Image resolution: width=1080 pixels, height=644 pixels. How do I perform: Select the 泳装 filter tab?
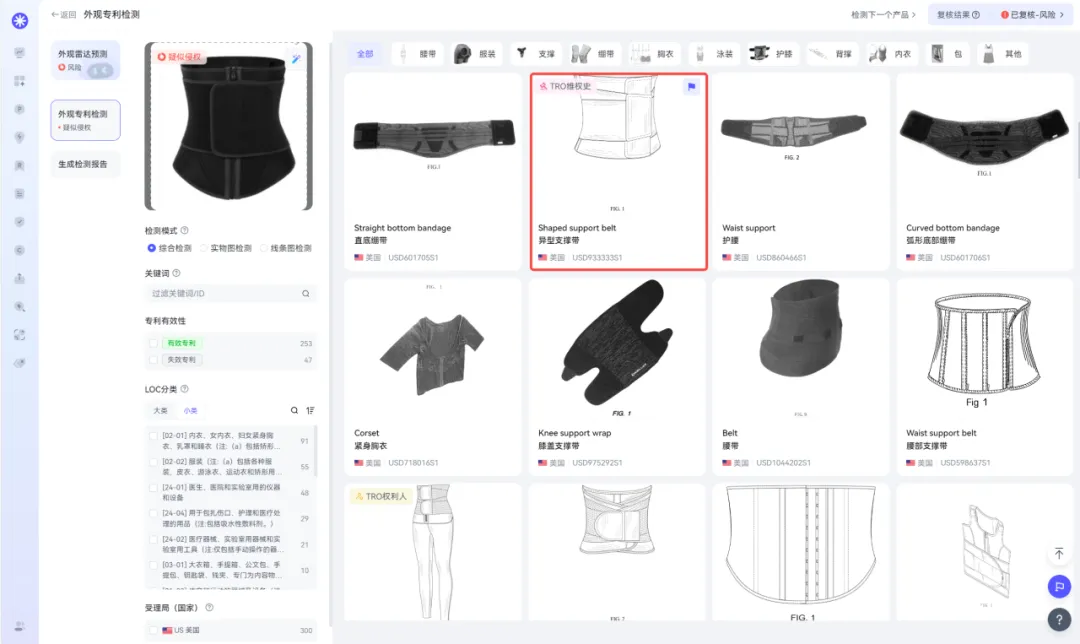(x=715, y=54)
